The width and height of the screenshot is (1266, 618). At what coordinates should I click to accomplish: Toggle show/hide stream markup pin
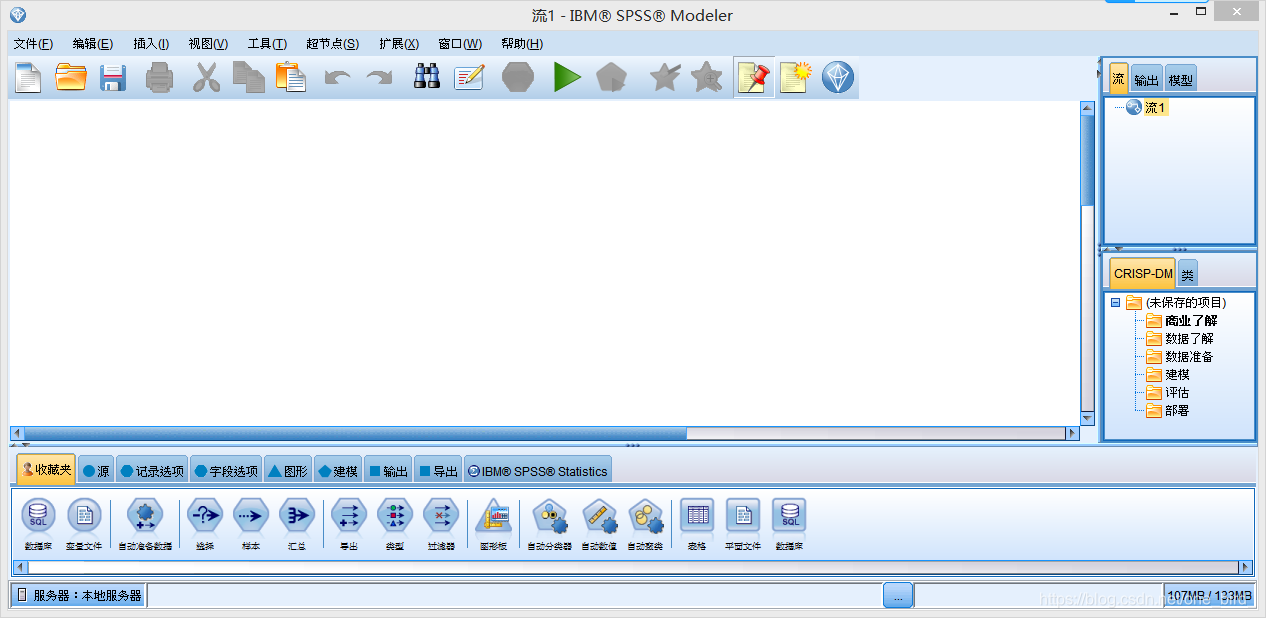click(x=754, y=77)
